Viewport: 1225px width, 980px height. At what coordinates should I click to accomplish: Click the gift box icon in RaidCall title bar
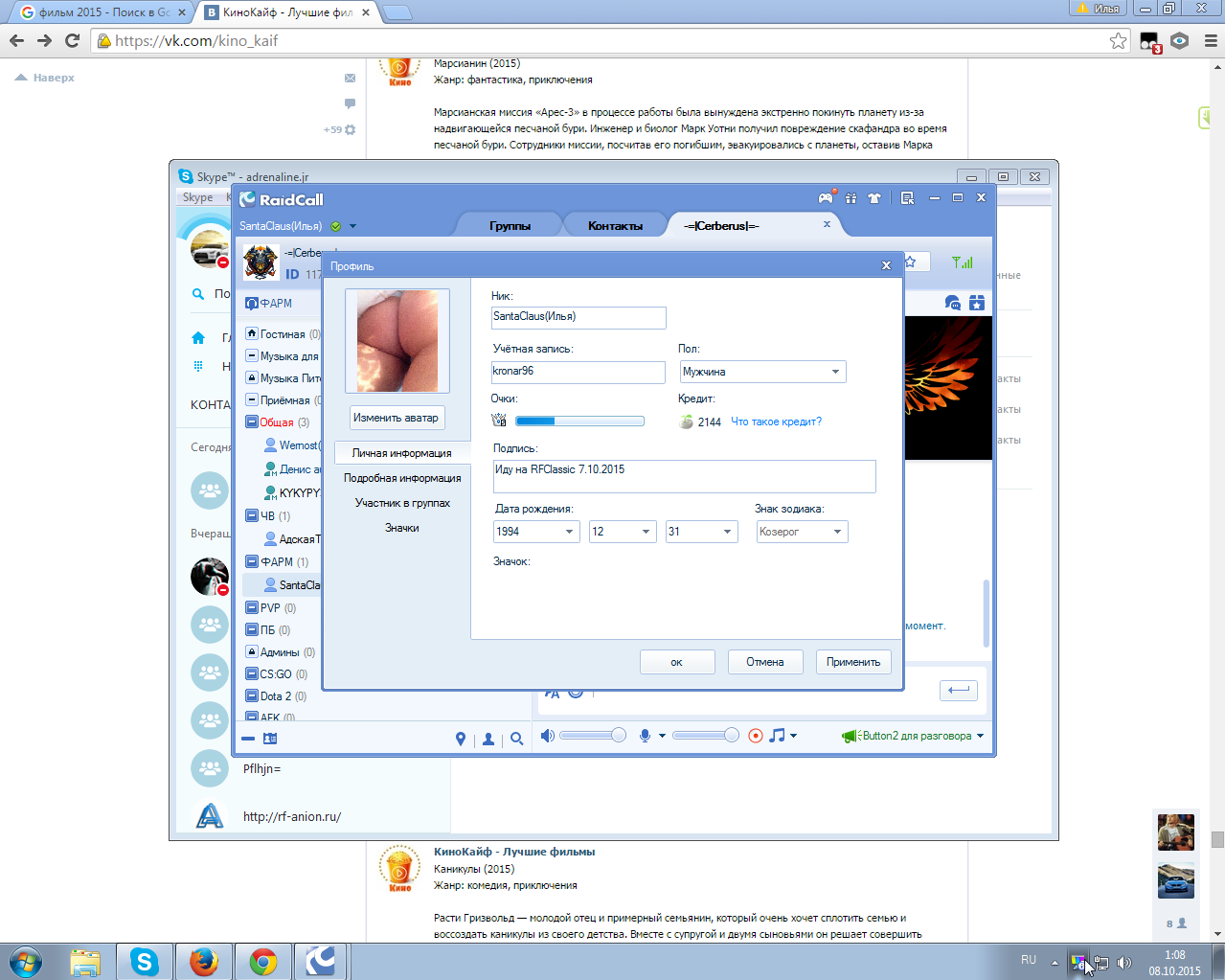coord(851,198)
